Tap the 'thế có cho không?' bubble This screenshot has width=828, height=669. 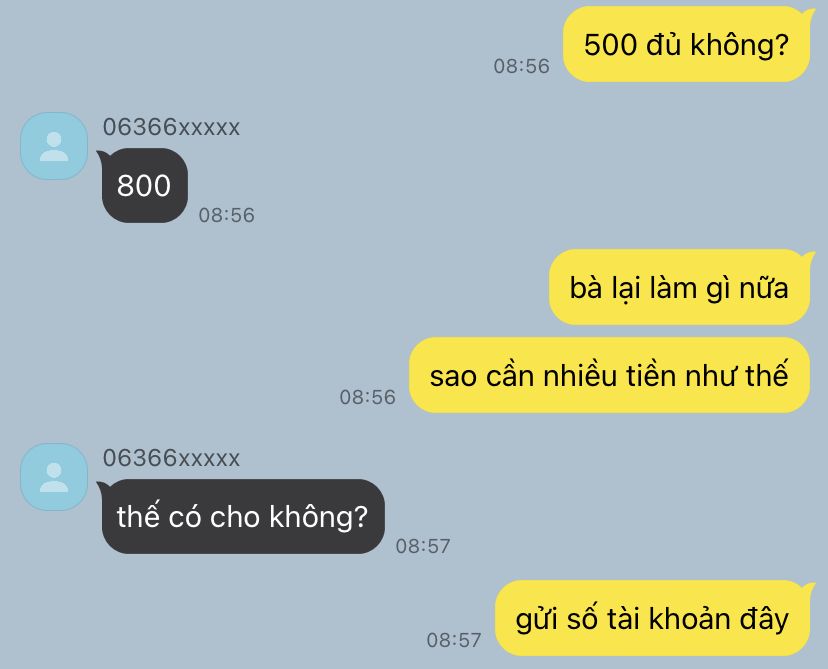tap(242, 516)
